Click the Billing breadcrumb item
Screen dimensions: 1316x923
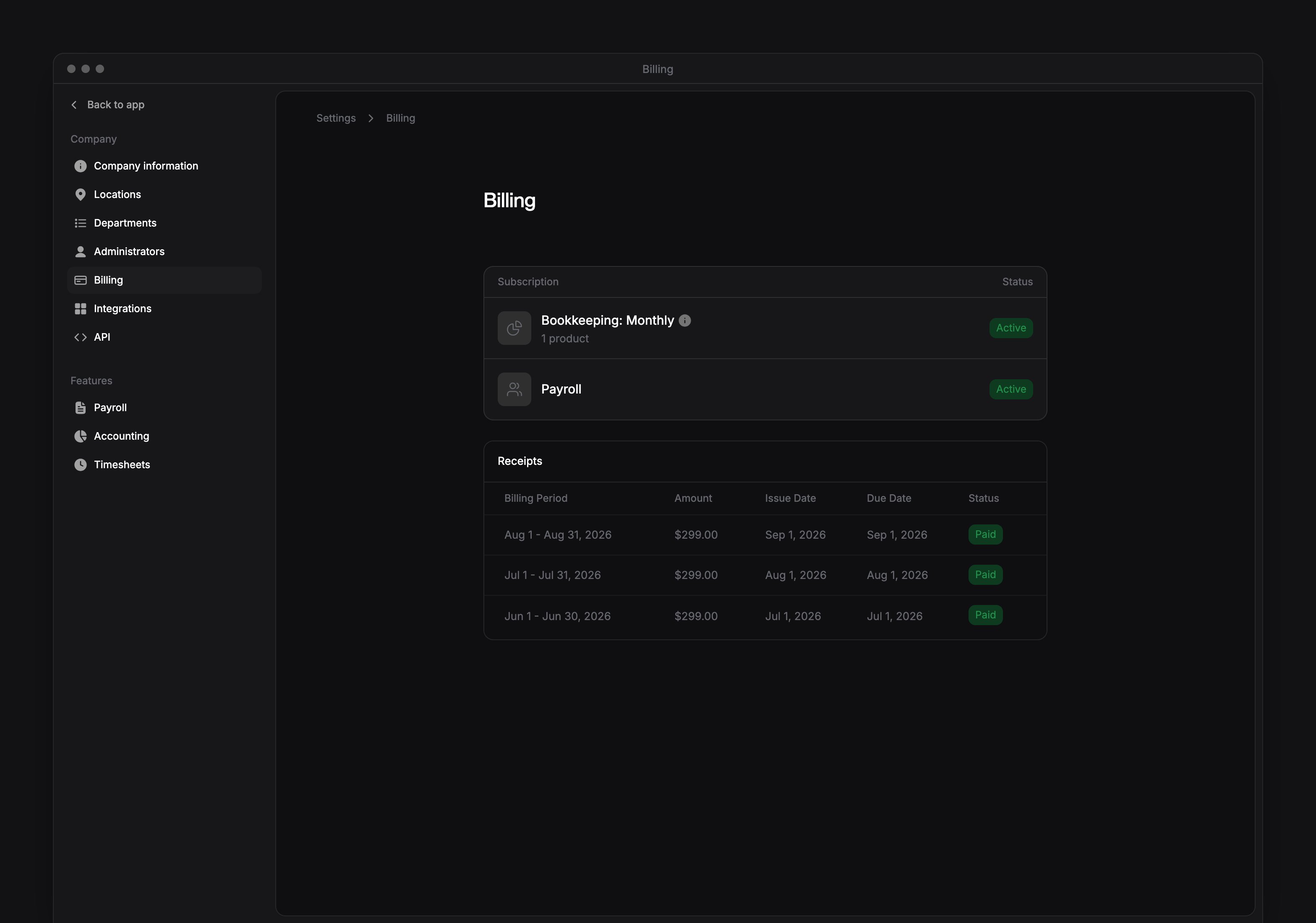coord(401,118)
